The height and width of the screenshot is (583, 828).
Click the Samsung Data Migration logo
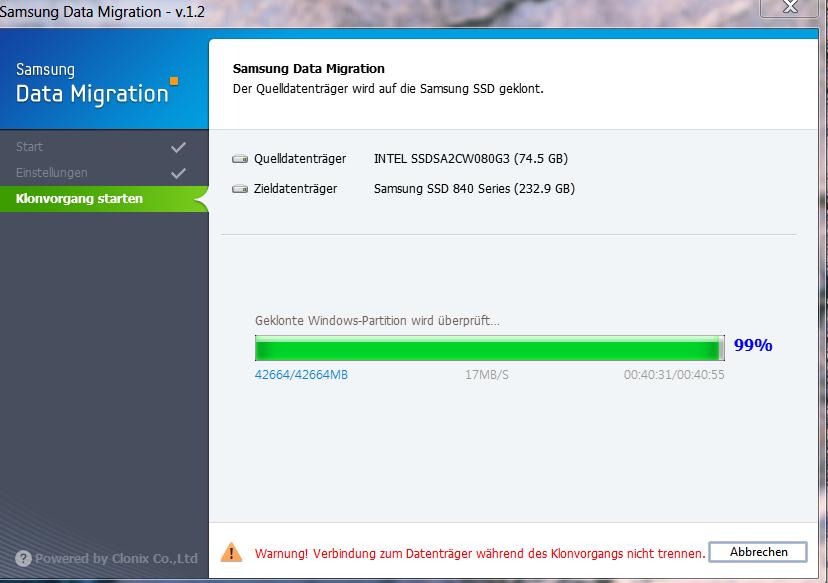[x=97, y=83]
